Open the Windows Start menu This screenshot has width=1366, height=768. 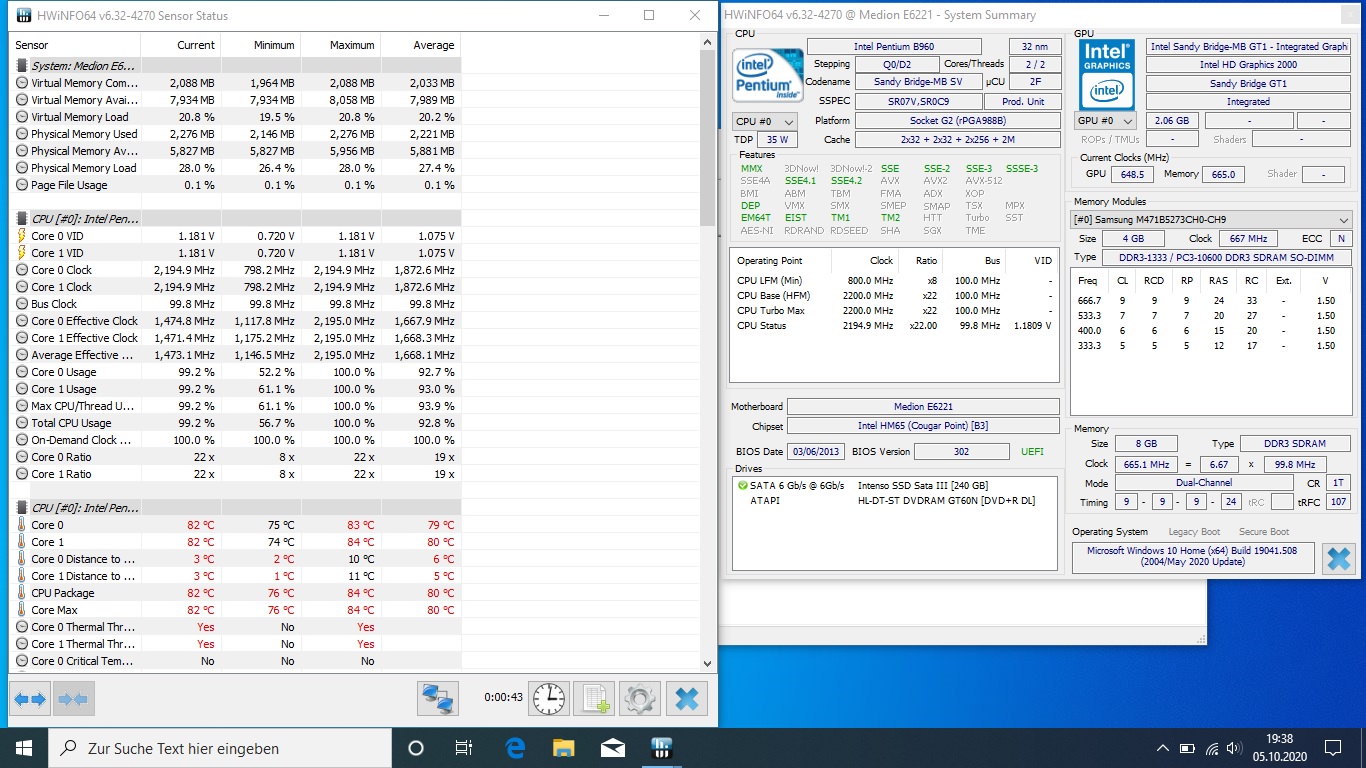pyautogui.click(x=24, y=748)
